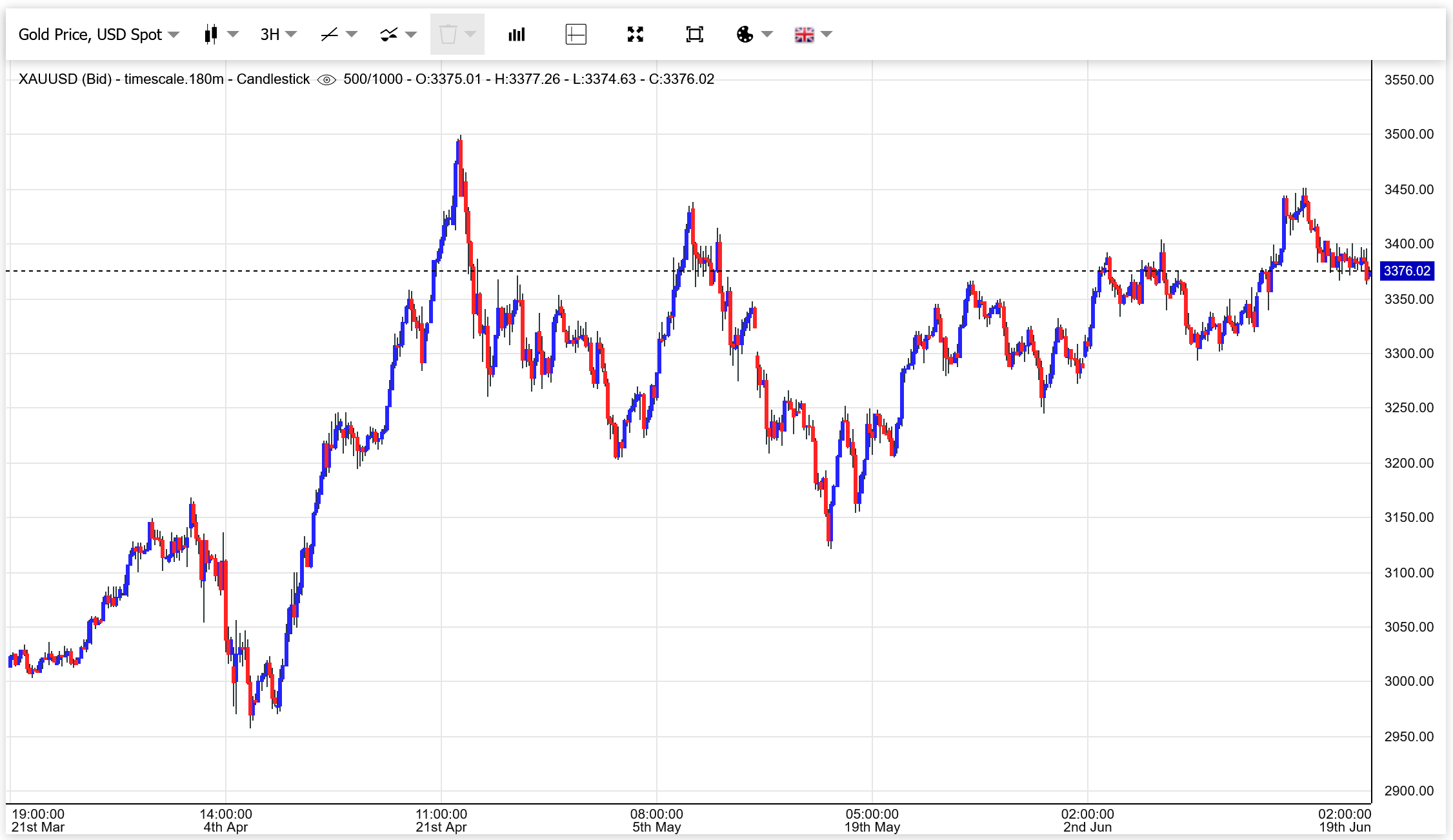Click the trash delete icon
This screenshot has height=840, width=1453.
448,34
